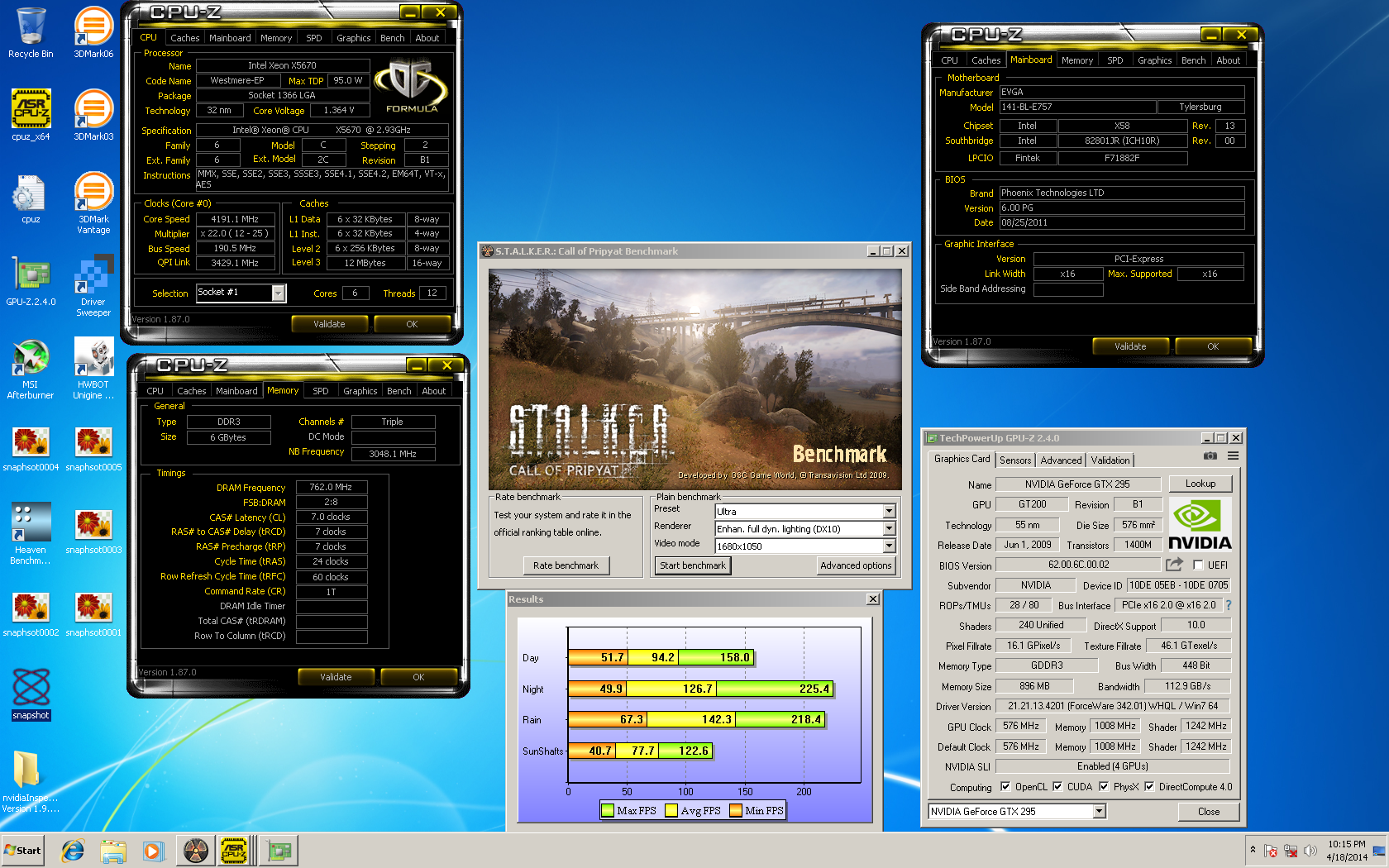Open SPD tab in Memory CPU-Z window
Screen dimensions: 1389x868
tap(321, 391)
